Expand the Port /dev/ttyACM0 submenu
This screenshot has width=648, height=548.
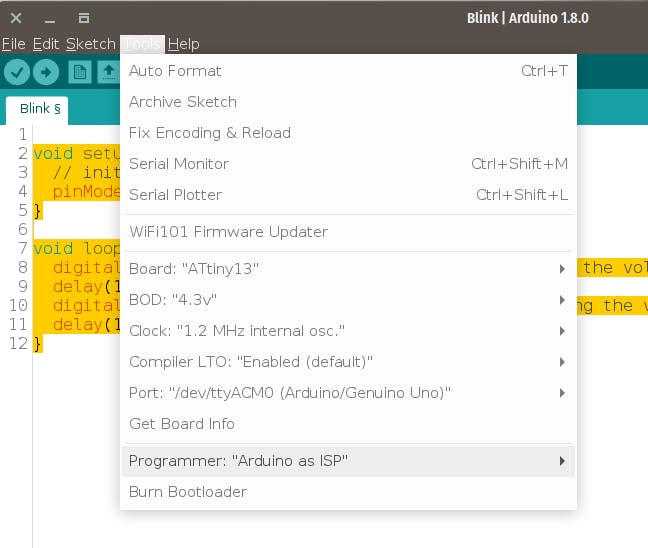click(x=348, y=393)
